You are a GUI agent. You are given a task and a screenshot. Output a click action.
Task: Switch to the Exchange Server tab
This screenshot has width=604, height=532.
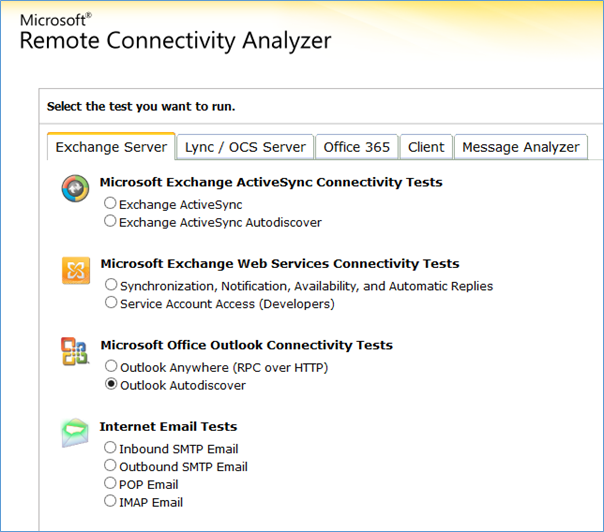[111, 147]
